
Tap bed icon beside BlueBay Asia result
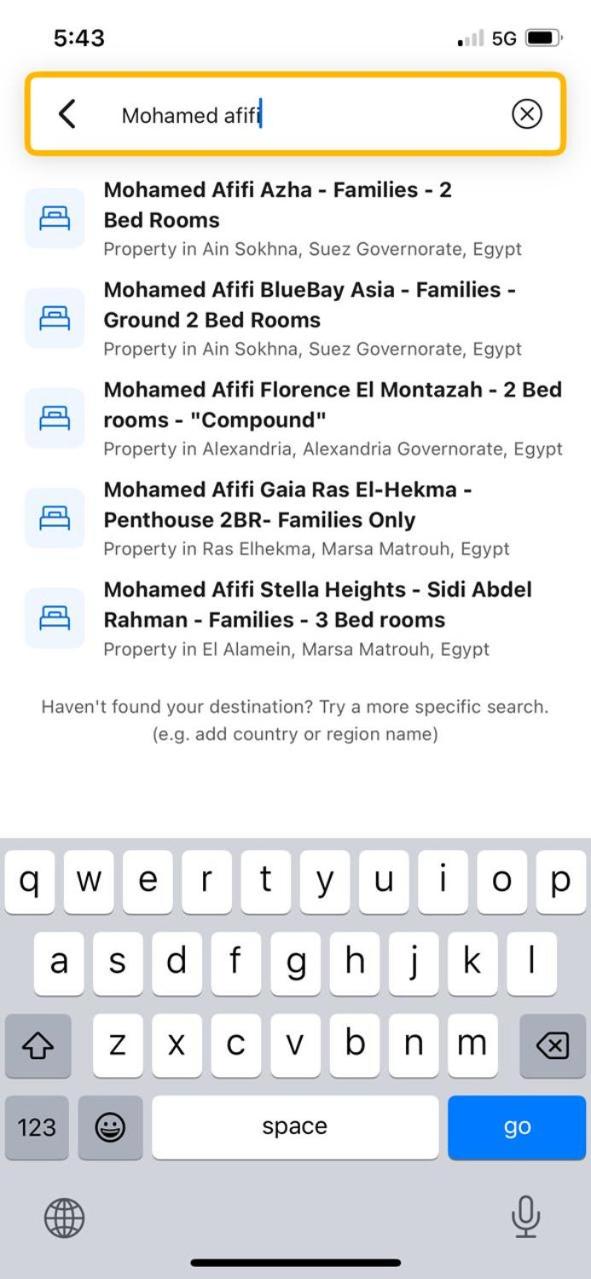55,319
